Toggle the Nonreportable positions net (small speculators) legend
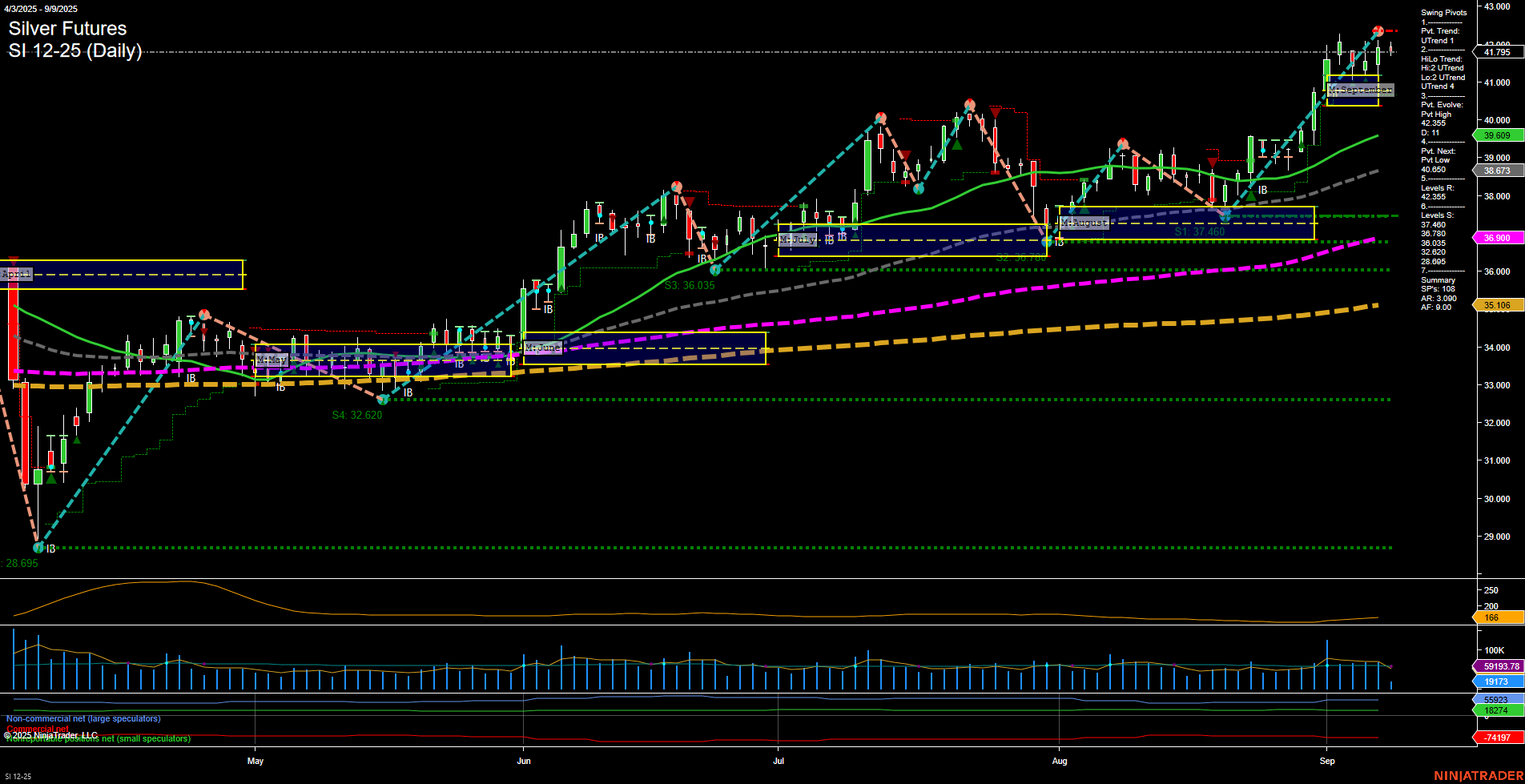This screenshot has height=784, width=1525. (x=98, y=739)
